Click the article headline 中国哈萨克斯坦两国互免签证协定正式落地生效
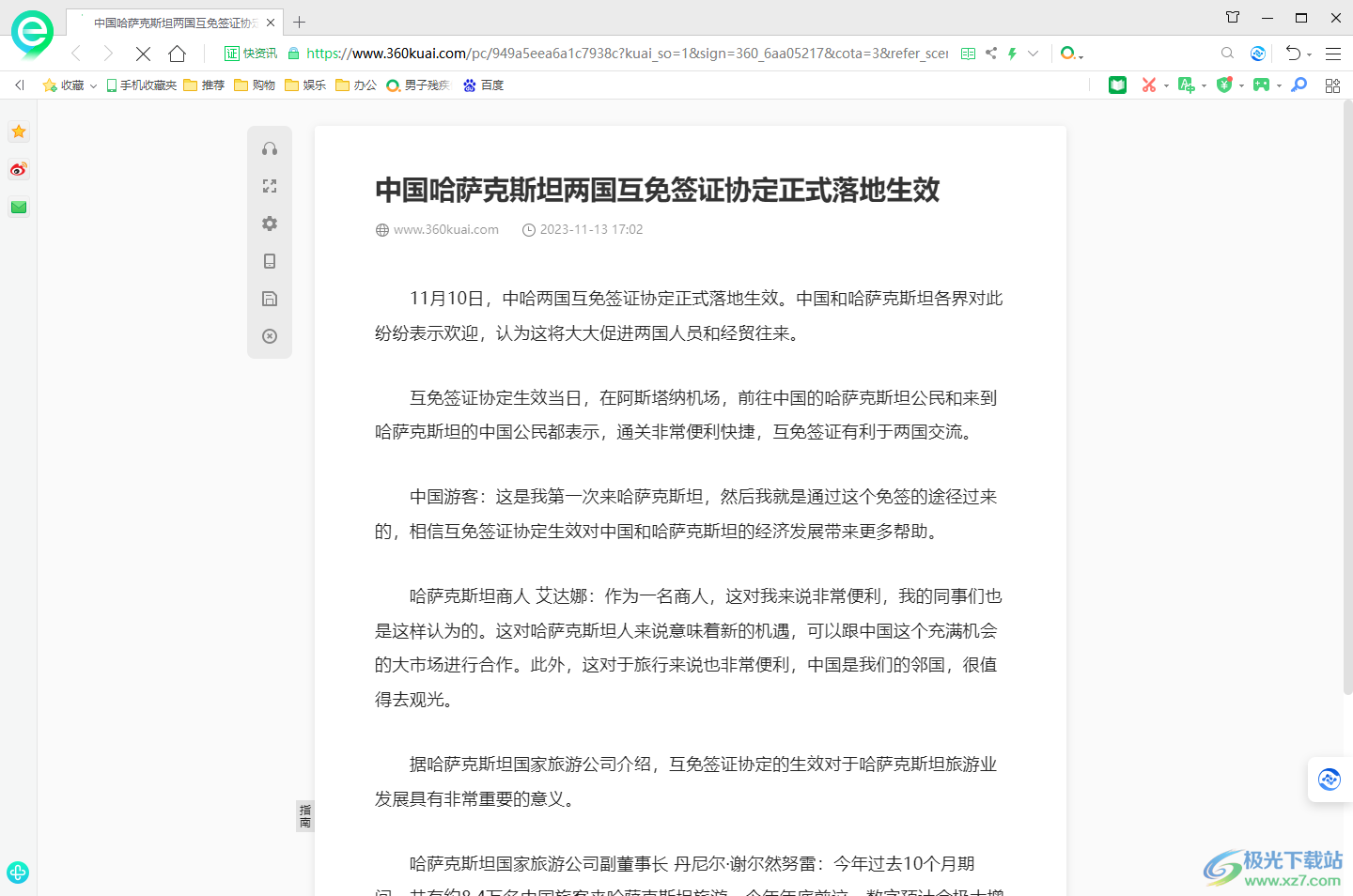 (658, 190)
